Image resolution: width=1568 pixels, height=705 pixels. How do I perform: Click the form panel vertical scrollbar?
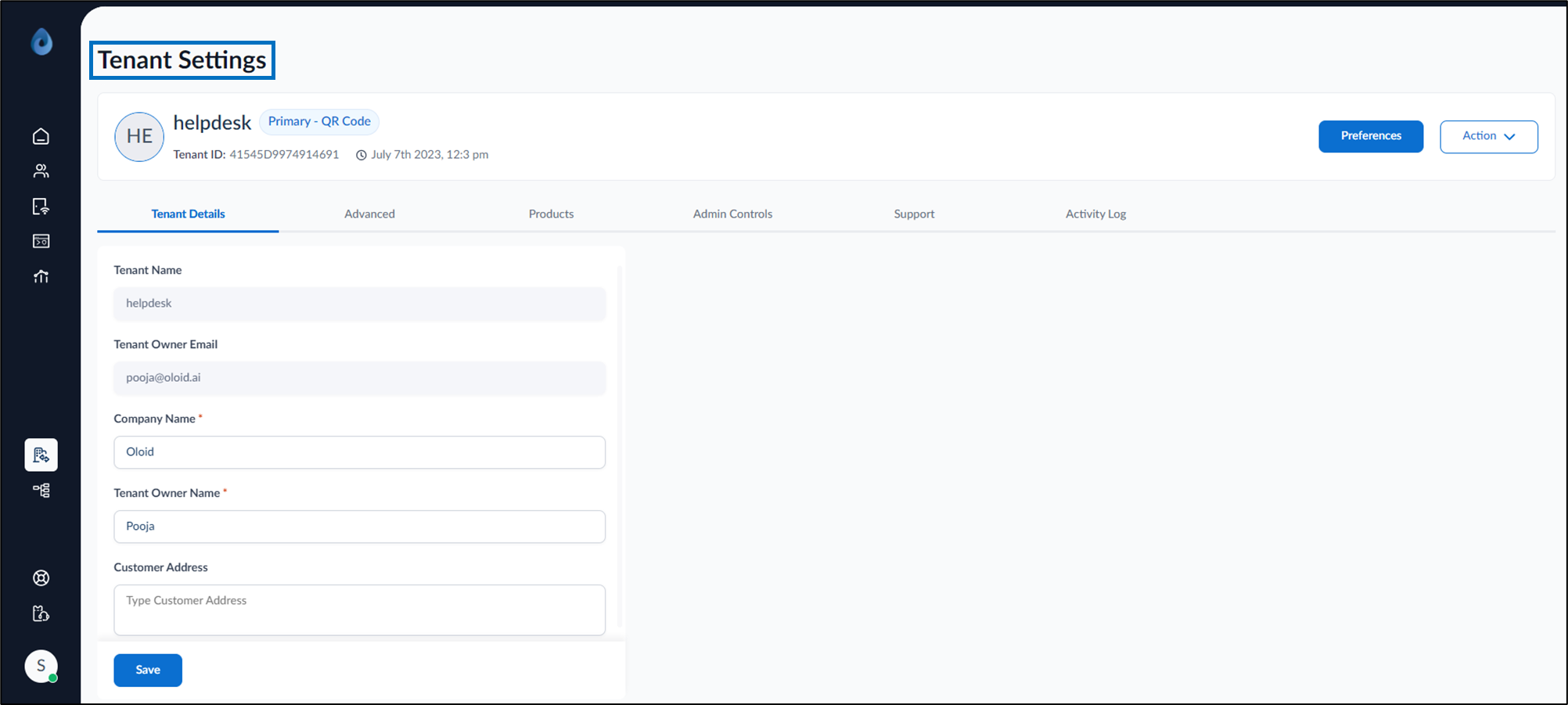click(x=620, y=446)
